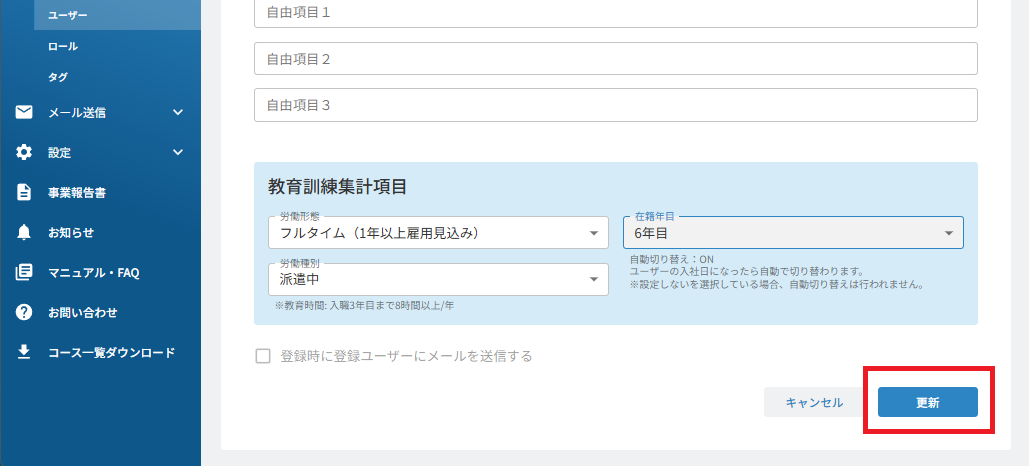The width and height of the screenshot is (1029, 466).
Task: Expand the メール送信 chevron
Action: (178, 112)
